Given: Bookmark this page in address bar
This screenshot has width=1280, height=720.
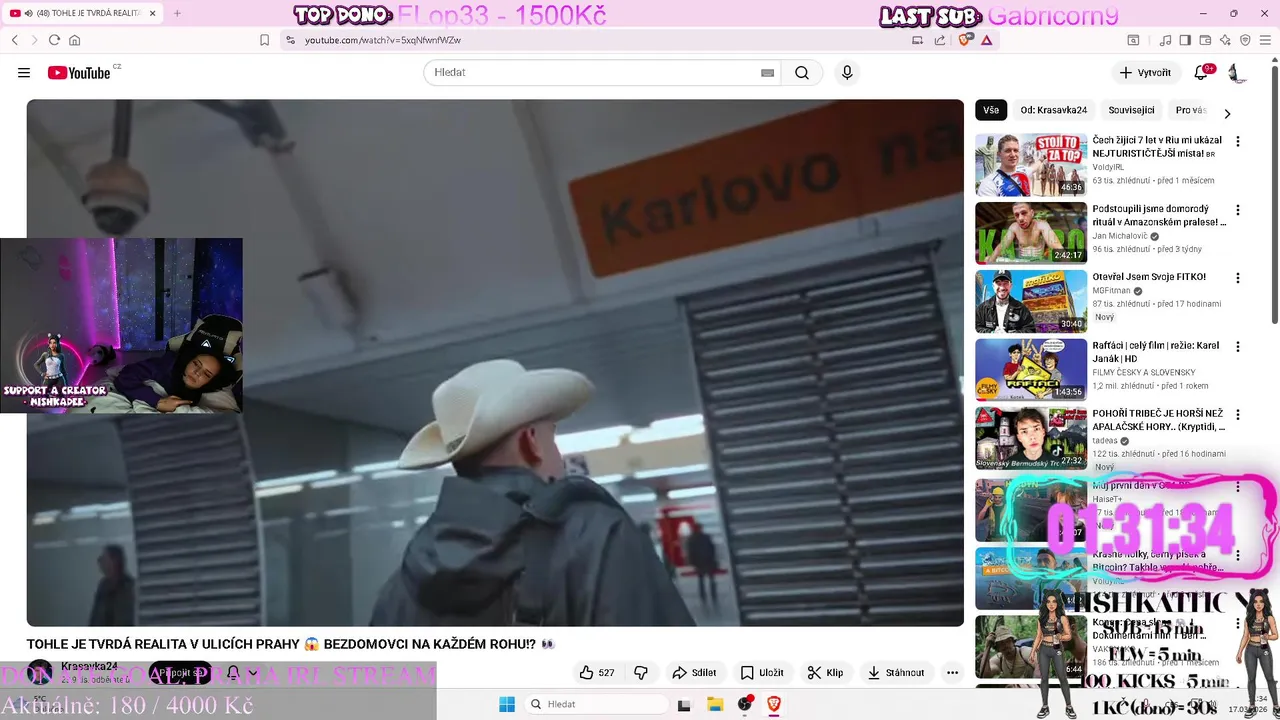Looking at the screenshot, I should 264,40.
